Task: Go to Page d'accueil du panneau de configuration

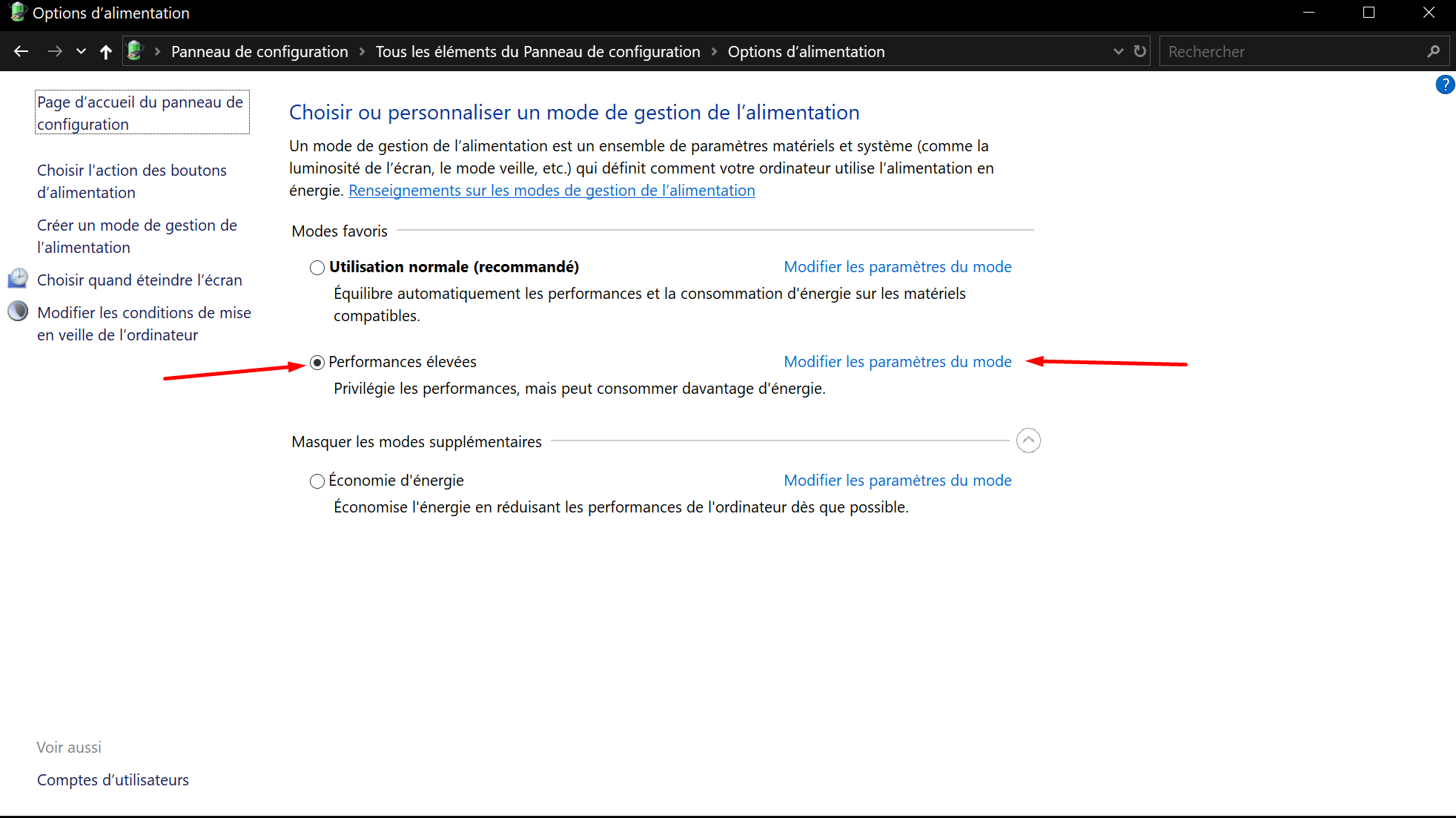Action: pyautogui.click(x=142, y=113)
